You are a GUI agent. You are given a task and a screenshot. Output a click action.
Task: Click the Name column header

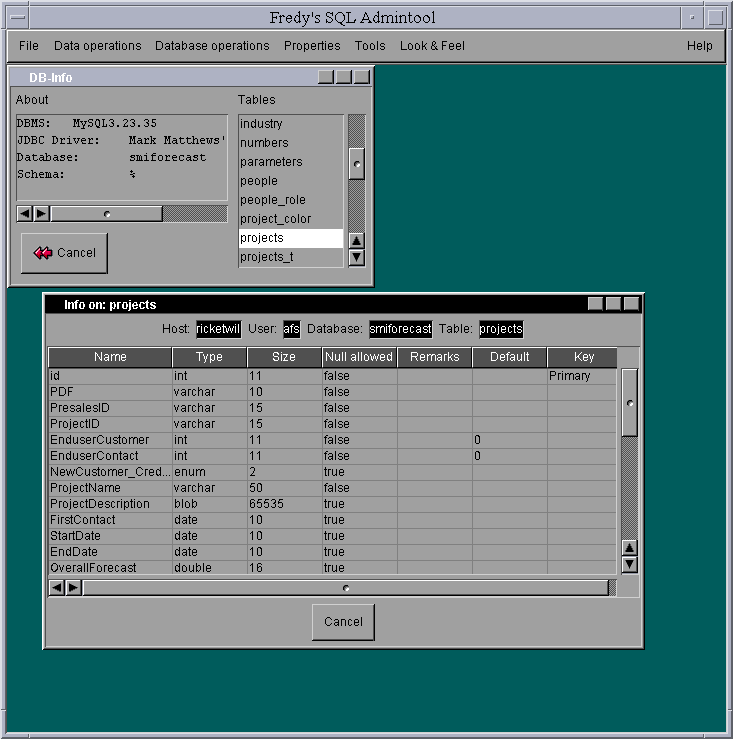point(110,357)
